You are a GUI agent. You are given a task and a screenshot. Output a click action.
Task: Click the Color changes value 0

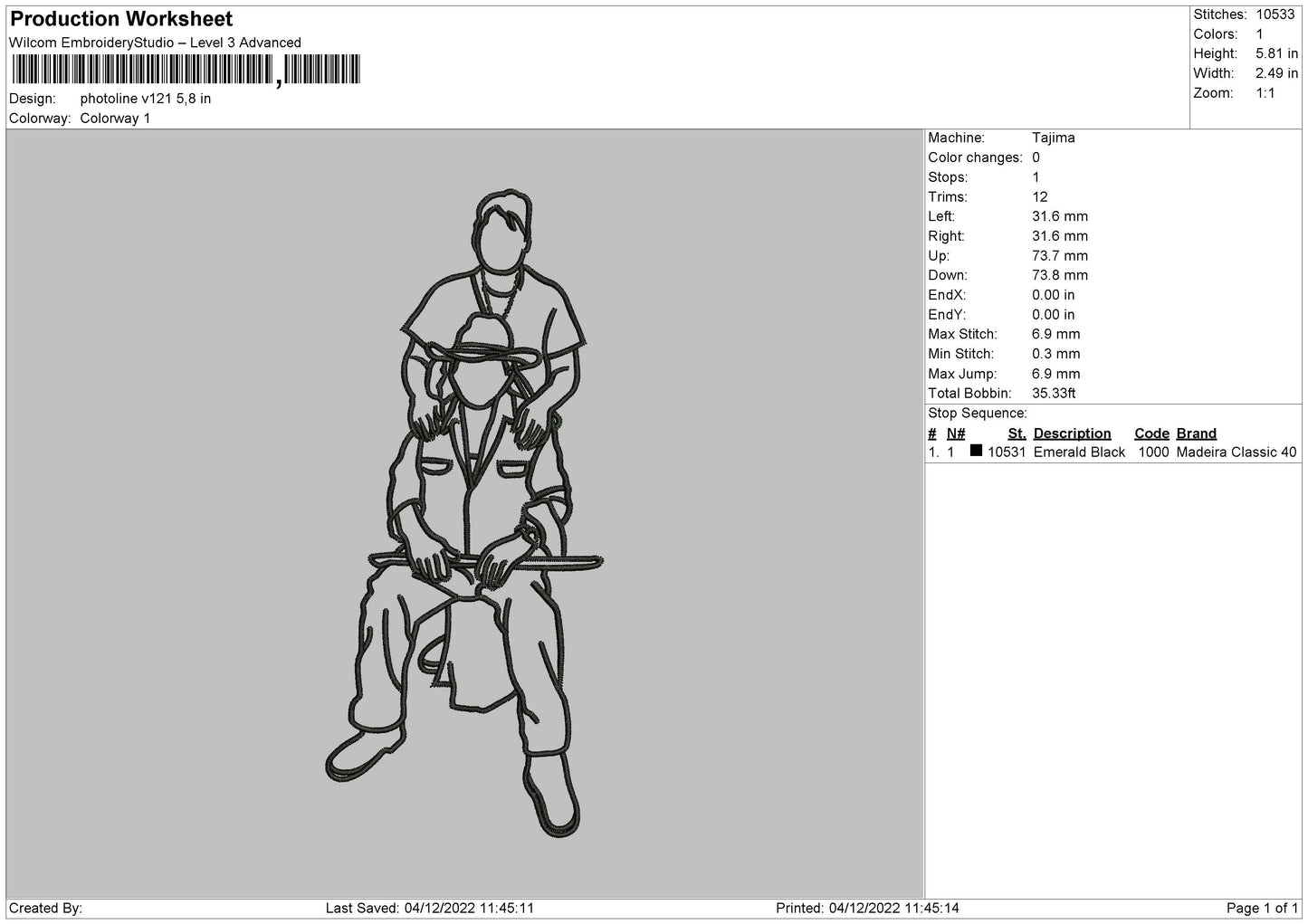[1036, 157]
